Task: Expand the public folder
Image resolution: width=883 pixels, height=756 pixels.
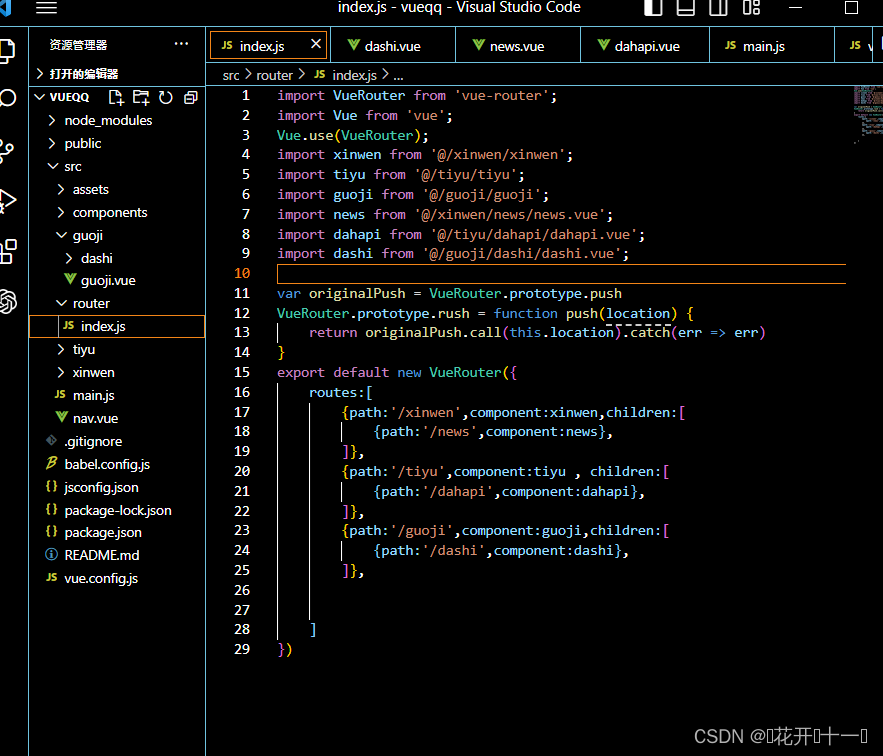Action: [117, 144]
